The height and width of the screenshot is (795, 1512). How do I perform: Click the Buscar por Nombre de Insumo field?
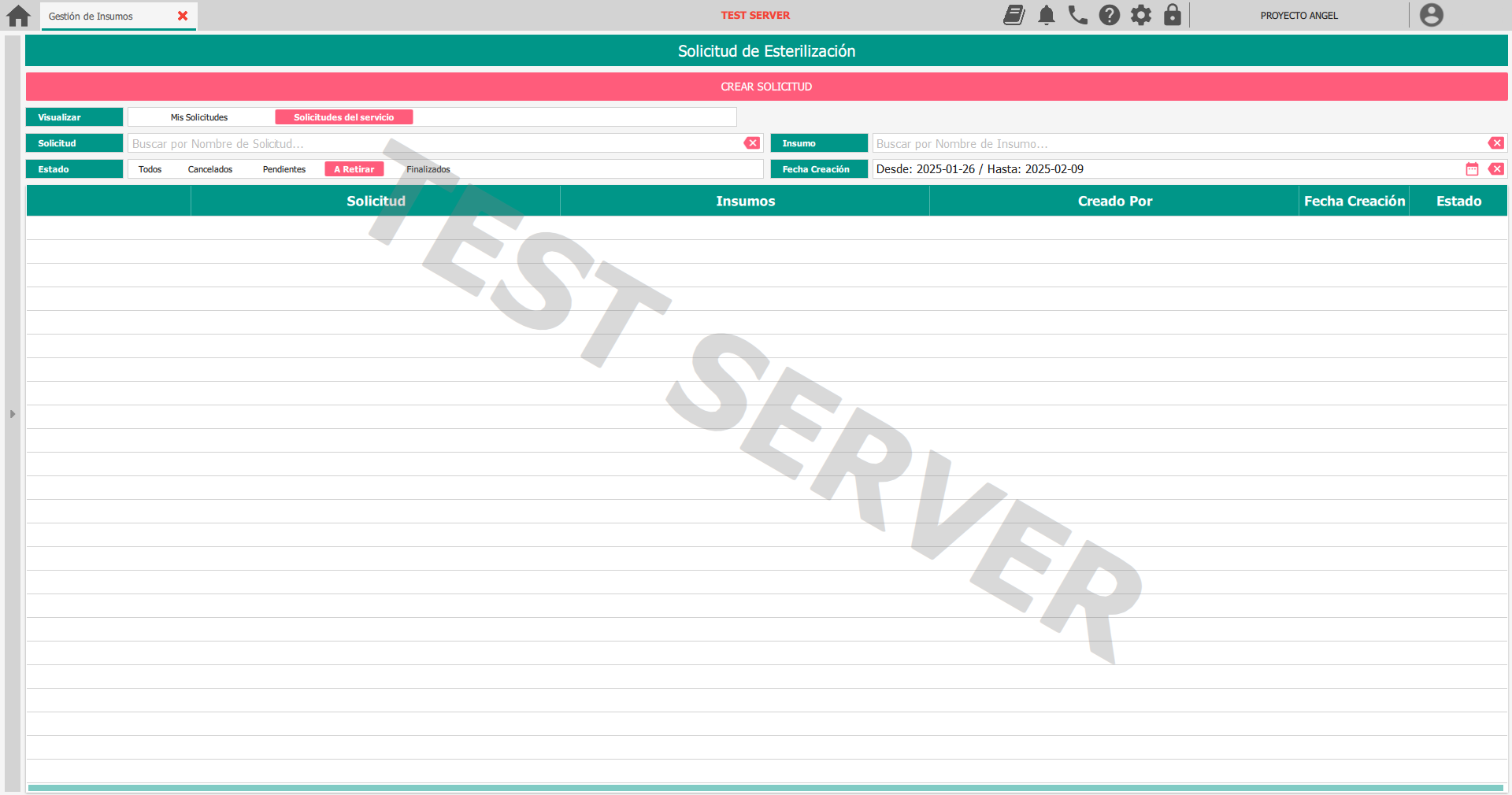click(x=1177, y=143)
